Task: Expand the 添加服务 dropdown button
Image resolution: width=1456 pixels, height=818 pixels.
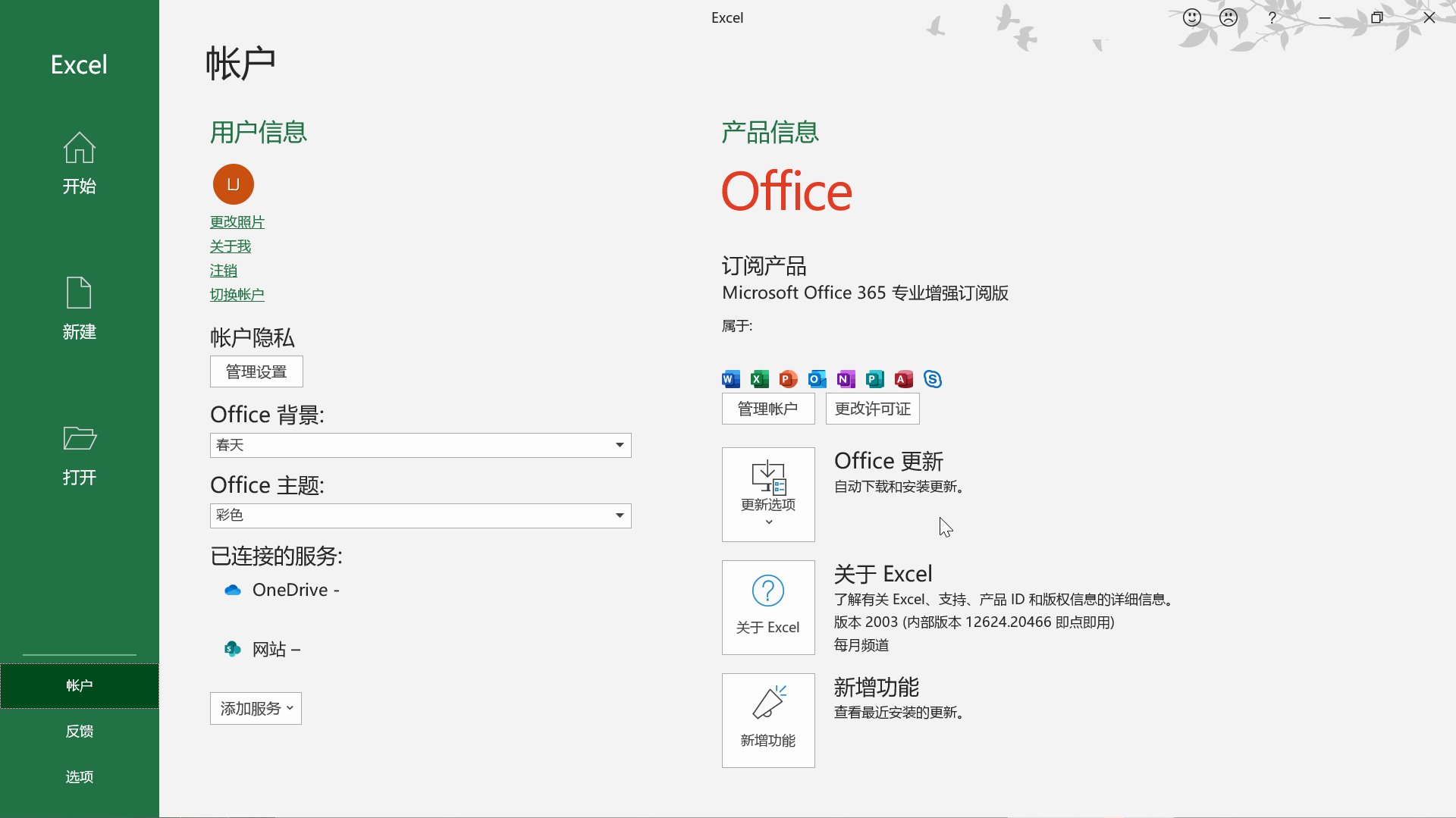Action: [x=256, y=709]
